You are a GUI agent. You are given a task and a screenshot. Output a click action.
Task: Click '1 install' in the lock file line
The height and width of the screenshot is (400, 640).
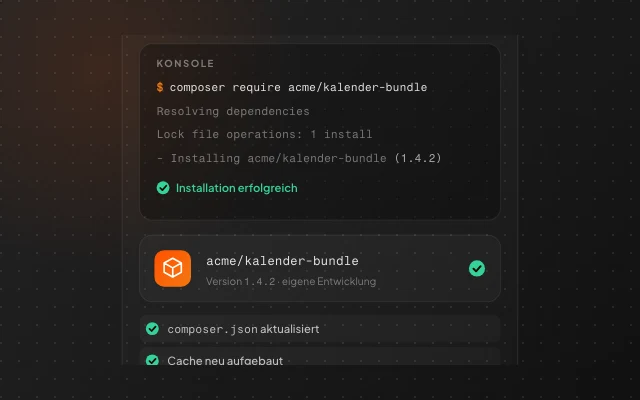(341, 134)
